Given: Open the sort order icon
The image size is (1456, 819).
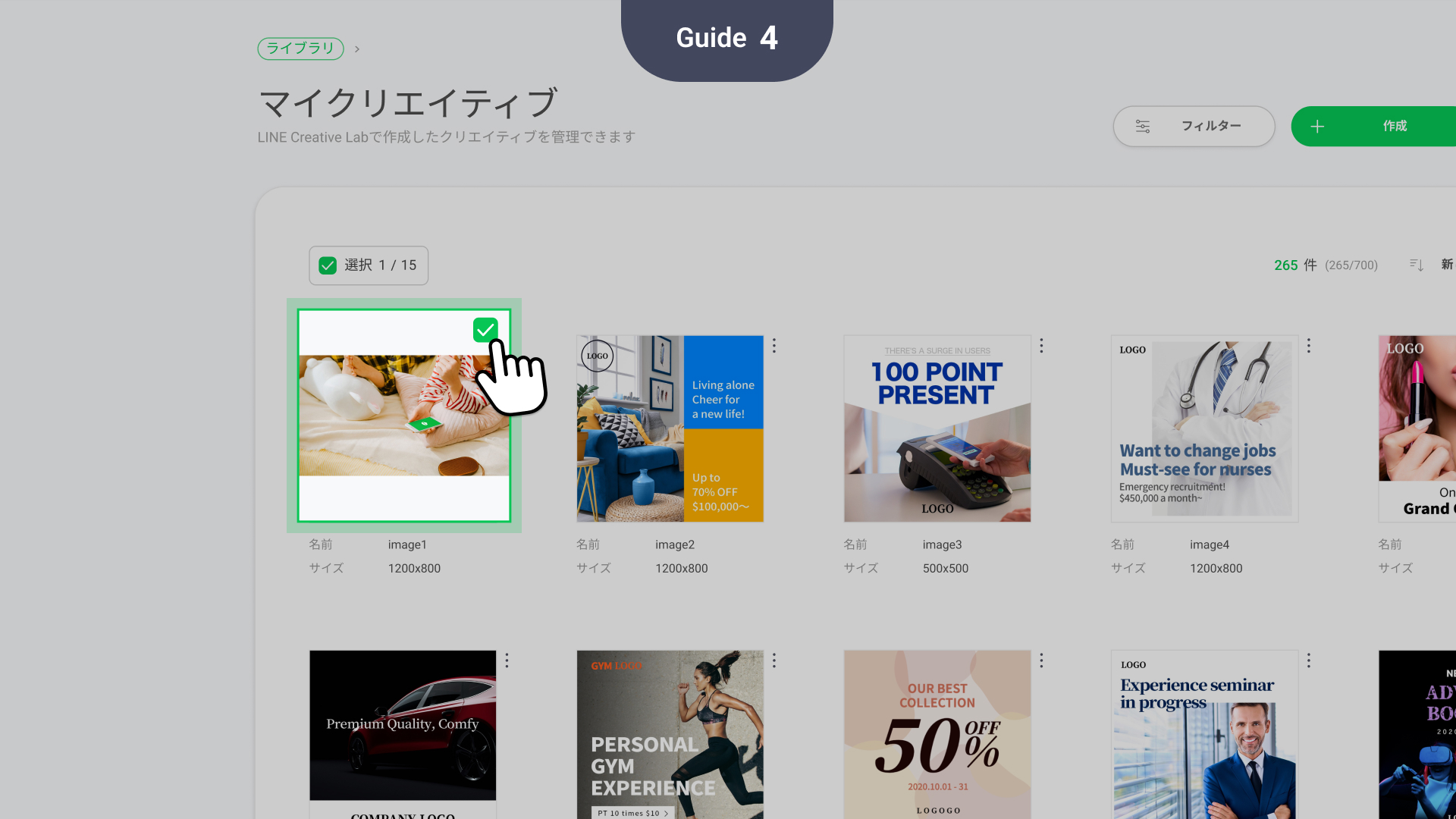Looking at the screenshot, I should coord(1416,265).
